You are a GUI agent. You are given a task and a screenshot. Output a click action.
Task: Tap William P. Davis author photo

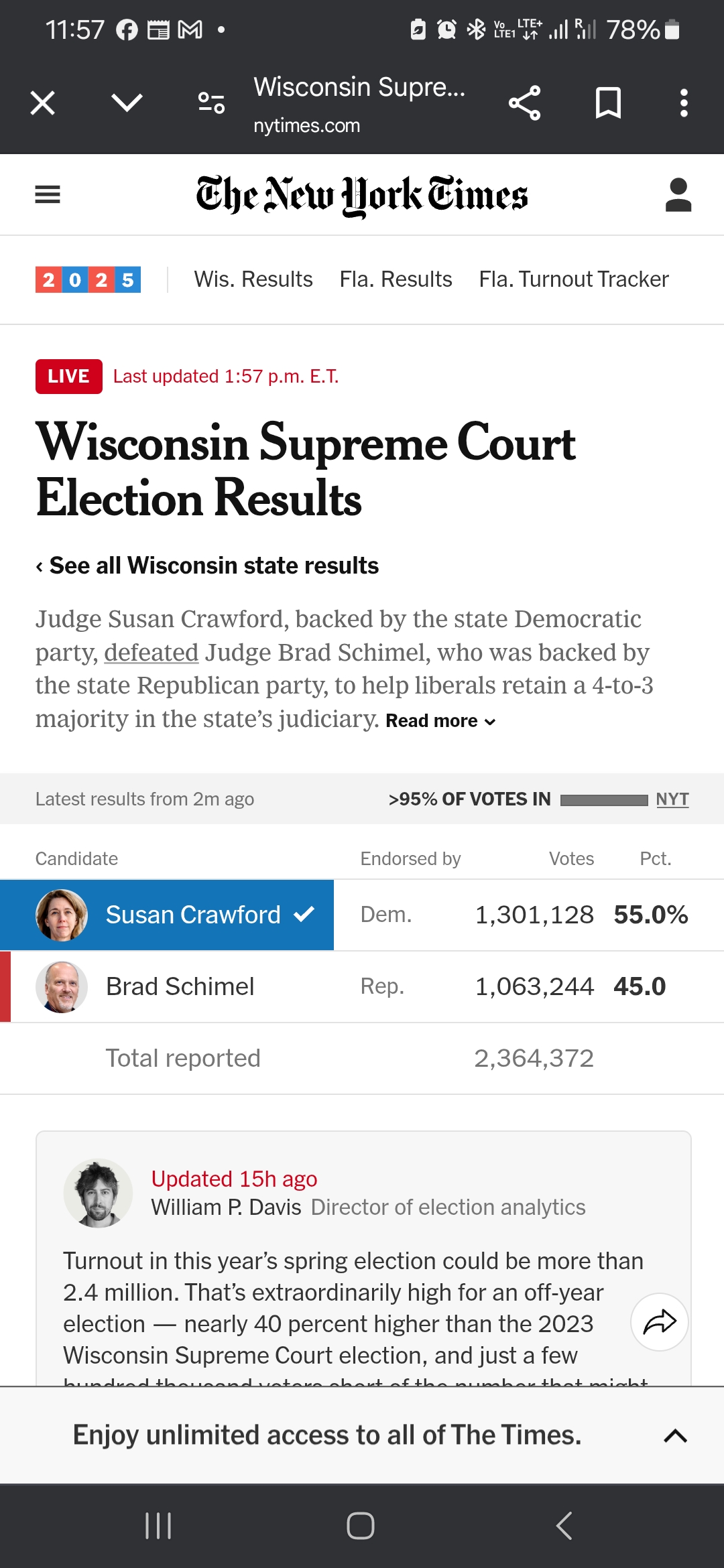pyautogui.click(x=98, y=1193)
